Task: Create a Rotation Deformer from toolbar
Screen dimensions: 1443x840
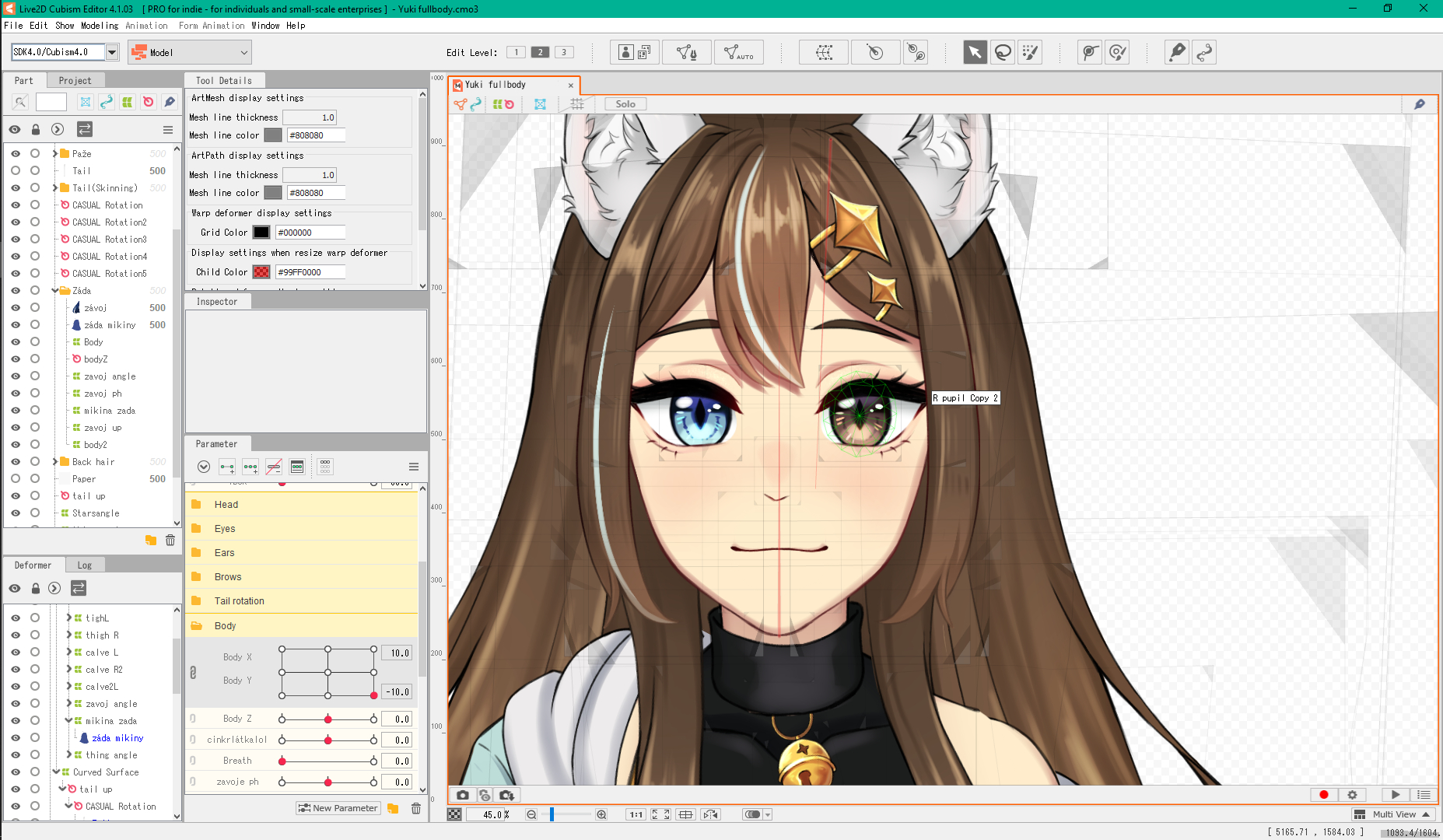Action: point(875,53)
